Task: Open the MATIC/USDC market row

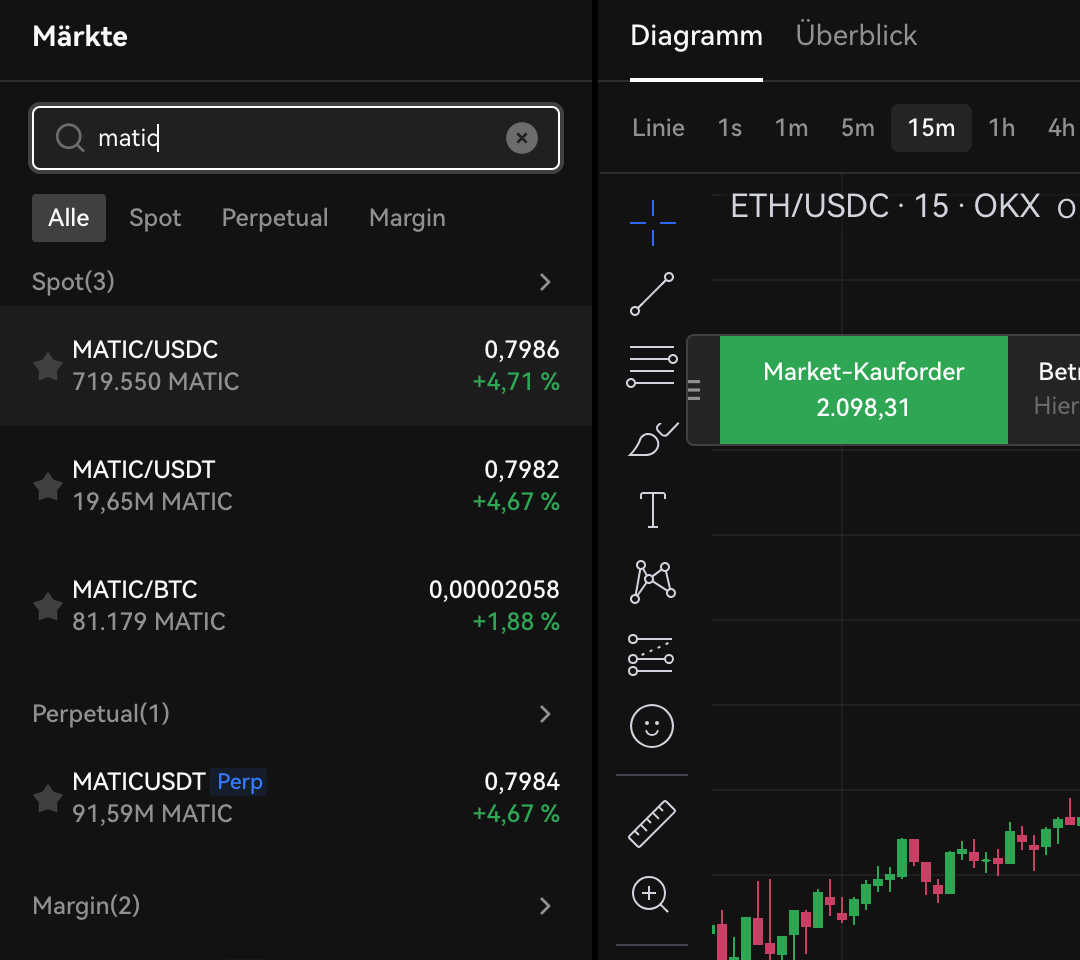Action: 296,366
